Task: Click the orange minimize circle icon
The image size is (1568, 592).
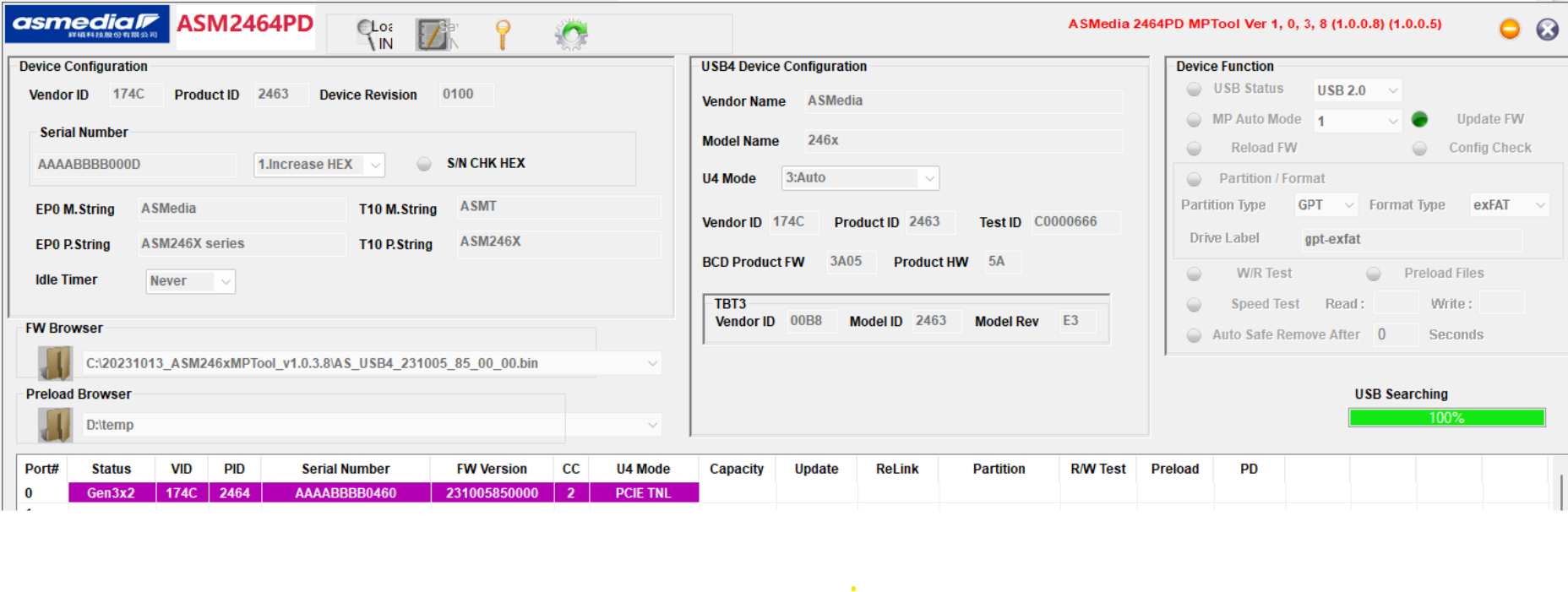Action: pyautogui.click(x=1510, y=30)
